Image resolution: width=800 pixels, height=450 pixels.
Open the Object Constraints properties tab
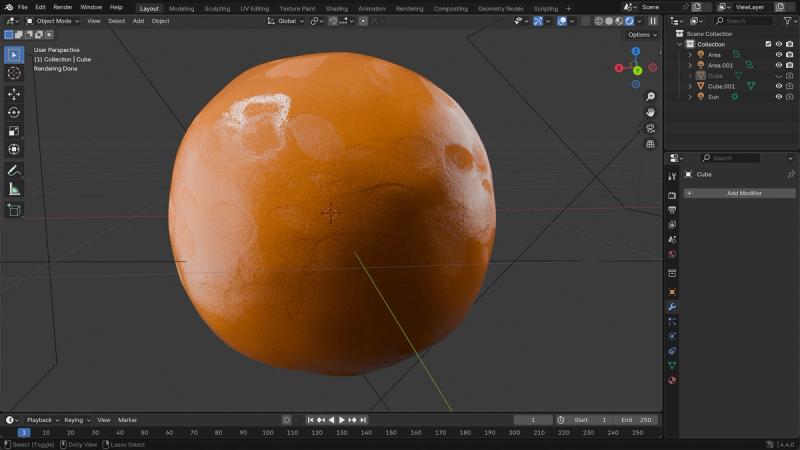point(672,351)
